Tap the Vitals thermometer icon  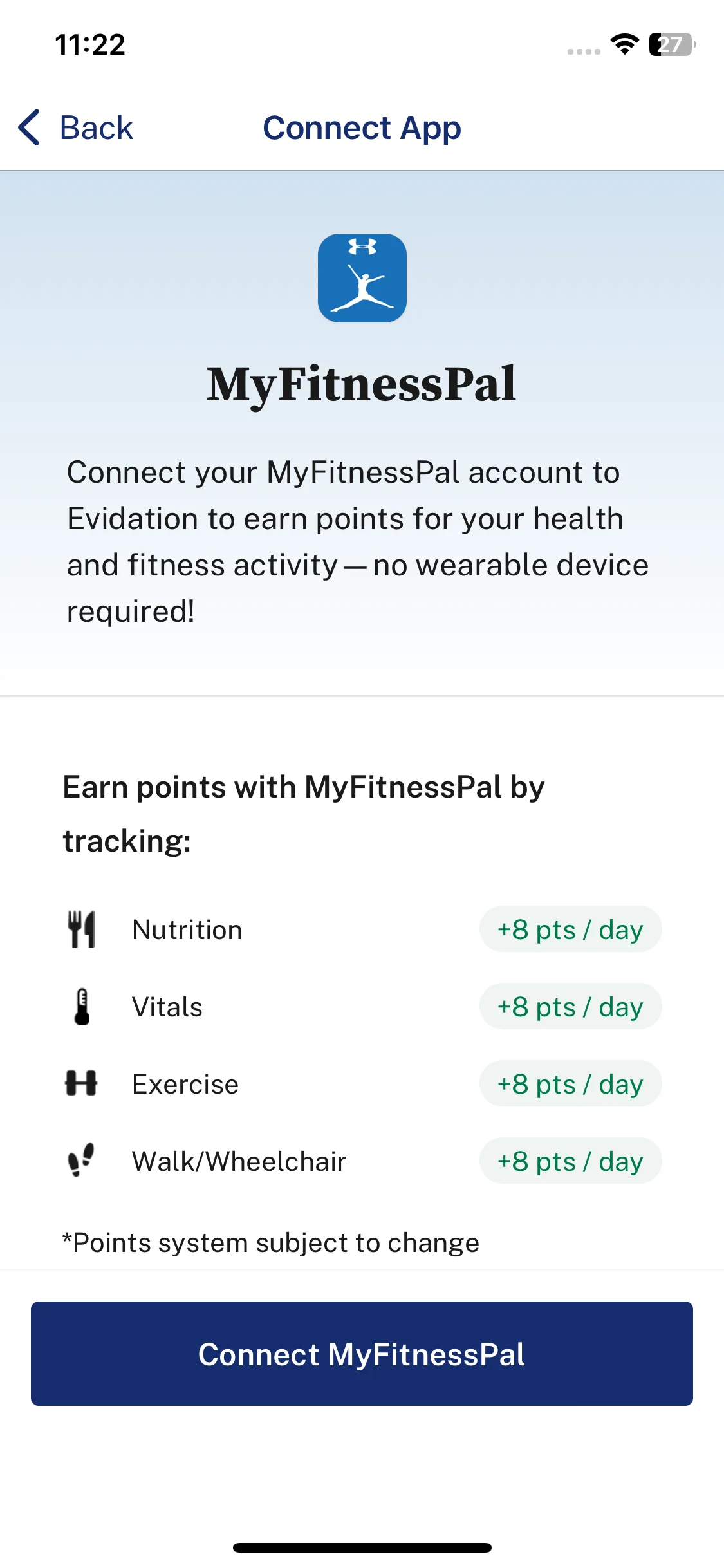(82, 1006)
